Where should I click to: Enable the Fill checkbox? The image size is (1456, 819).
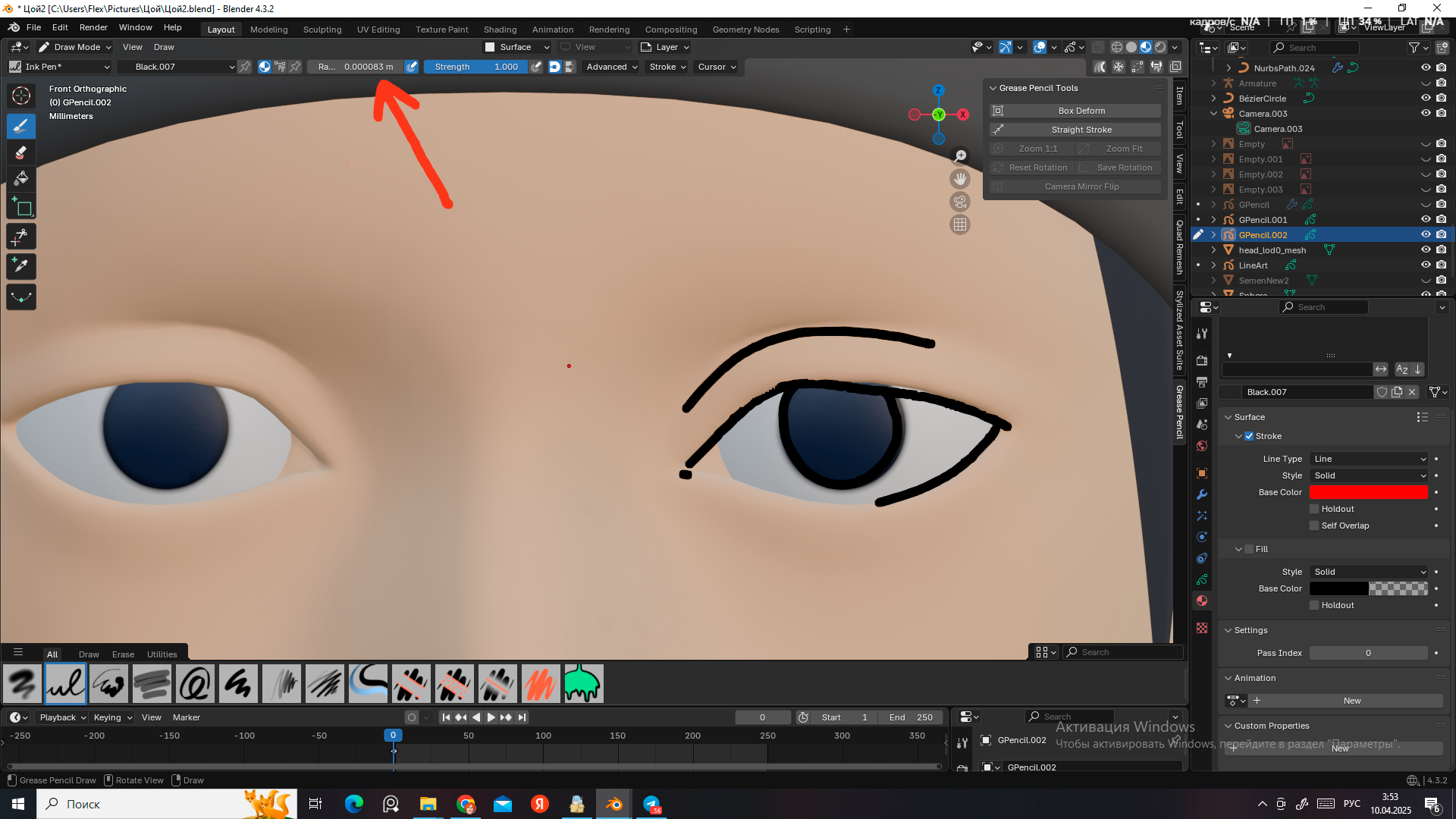click(x=1249, y=549)
